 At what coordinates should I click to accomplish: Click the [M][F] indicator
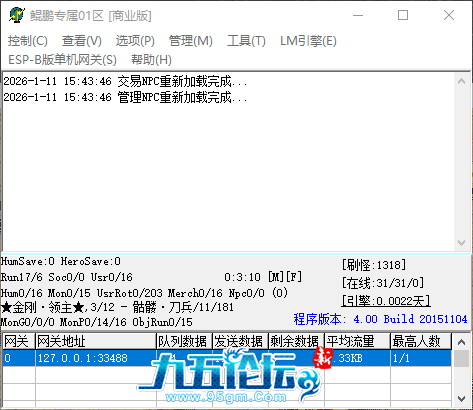(x=285, y=277)
